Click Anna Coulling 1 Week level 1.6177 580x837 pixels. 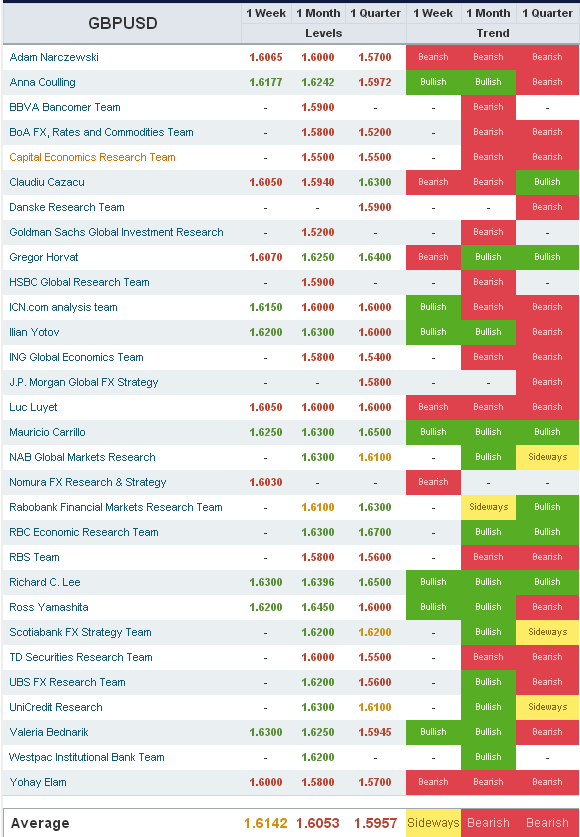tap(266, 82)
